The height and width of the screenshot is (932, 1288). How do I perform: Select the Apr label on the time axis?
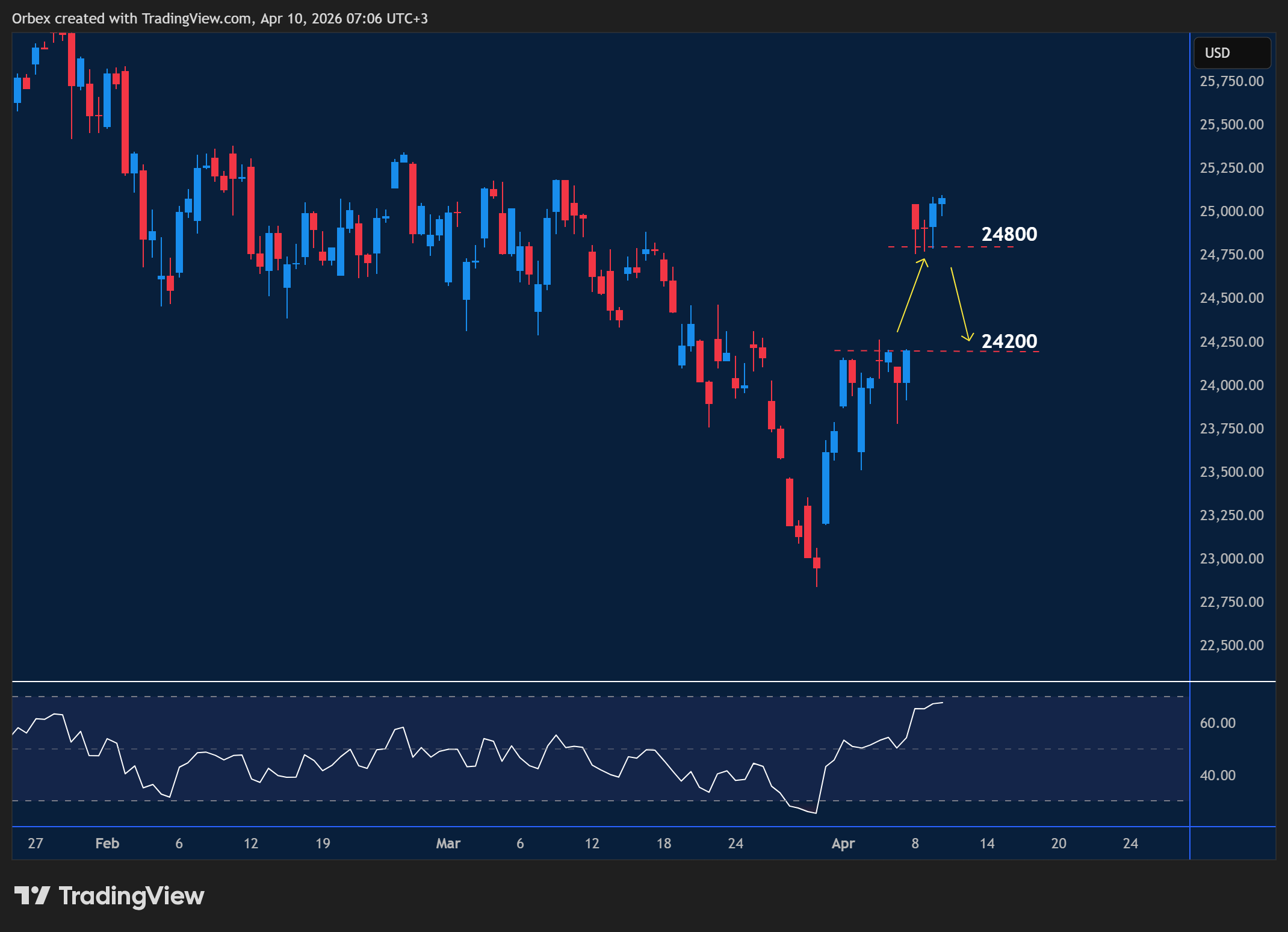click(x=844, y=843)
